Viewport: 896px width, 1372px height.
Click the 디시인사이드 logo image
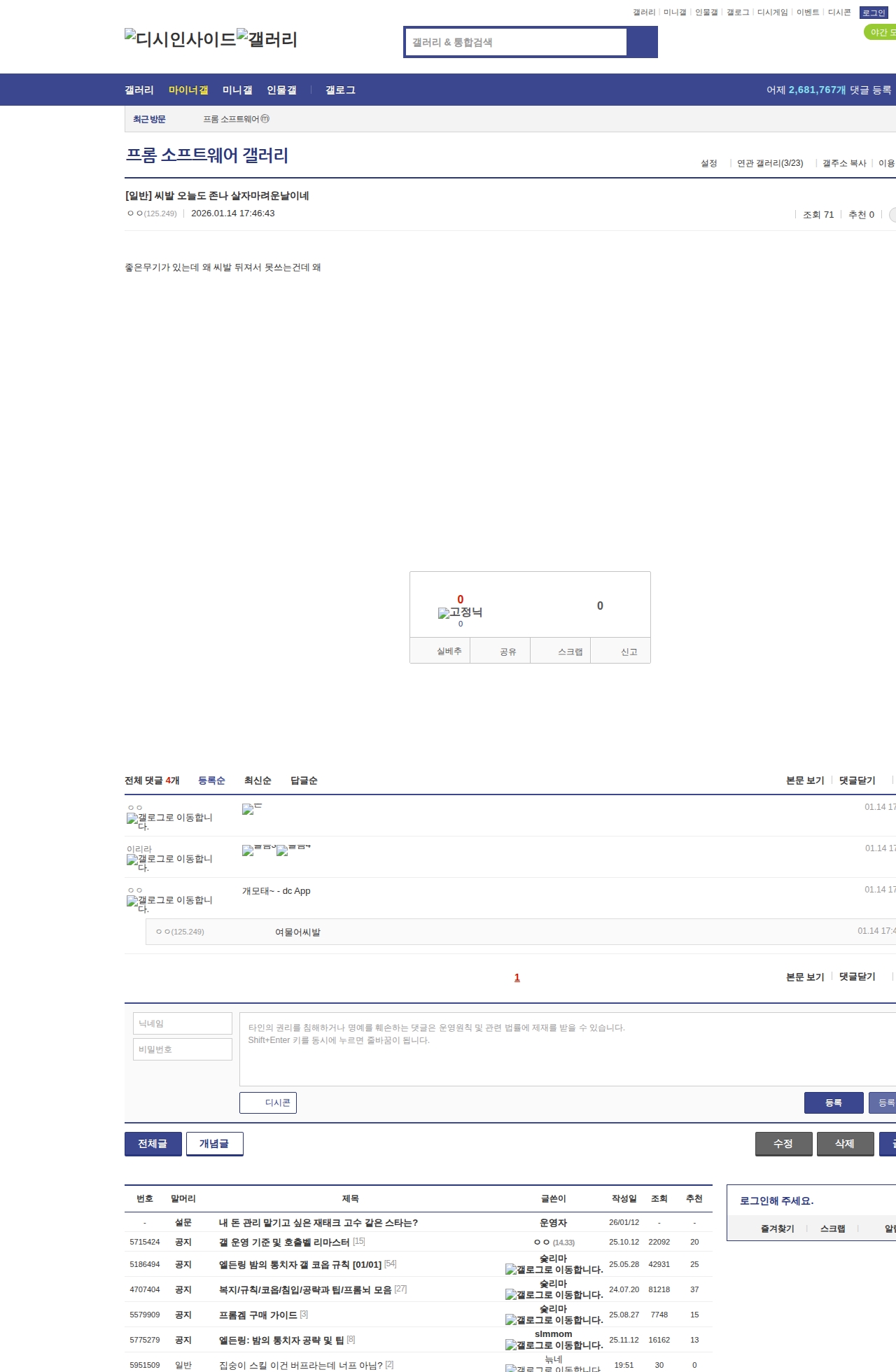click(x=180, y=39)
